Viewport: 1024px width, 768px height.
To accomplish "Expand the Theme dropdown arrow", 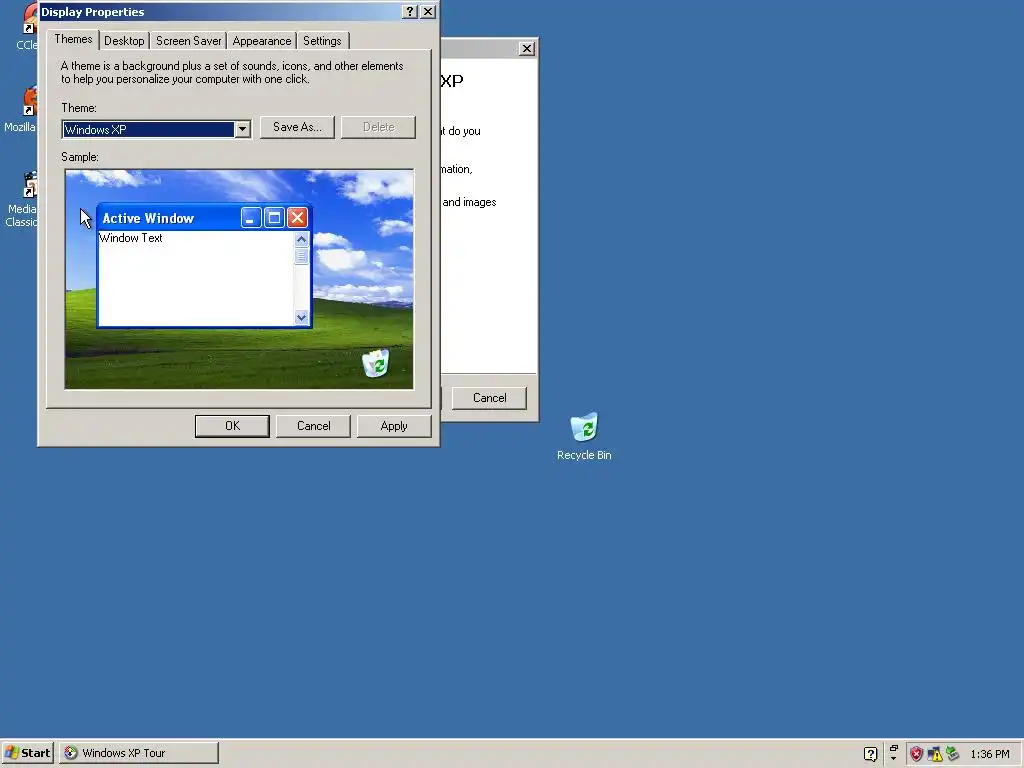I will click(x=242, y=129).
